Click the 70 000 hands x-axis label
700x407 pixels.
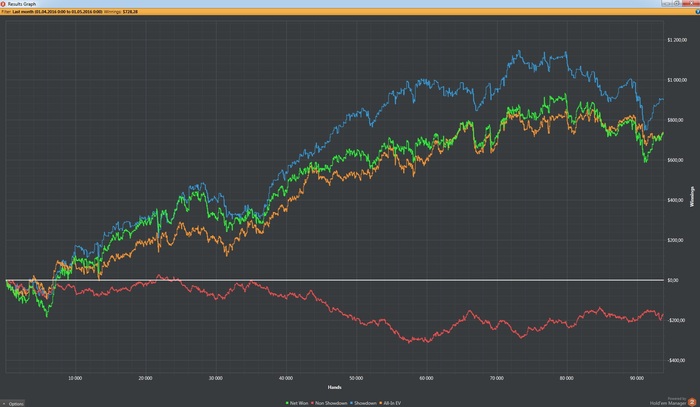[496, 378]
